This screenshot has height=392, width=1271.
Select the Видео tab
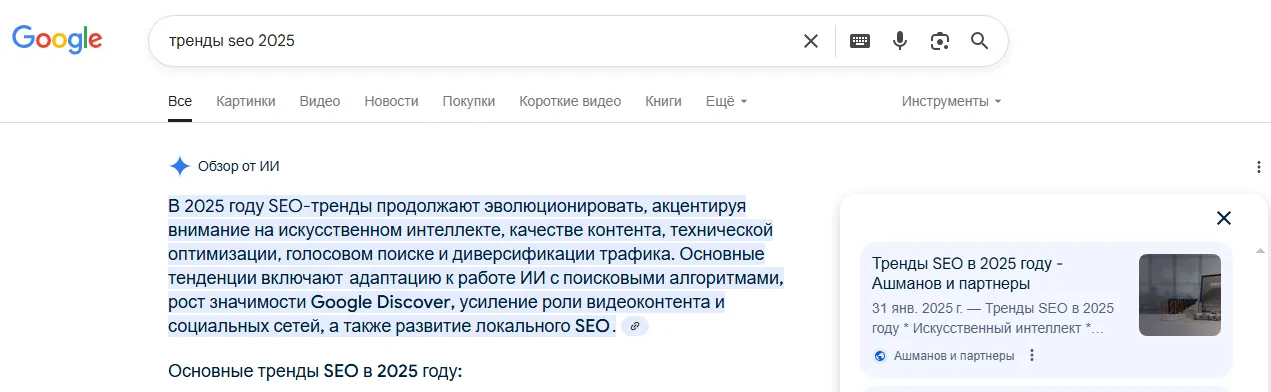tap(320, 101)
